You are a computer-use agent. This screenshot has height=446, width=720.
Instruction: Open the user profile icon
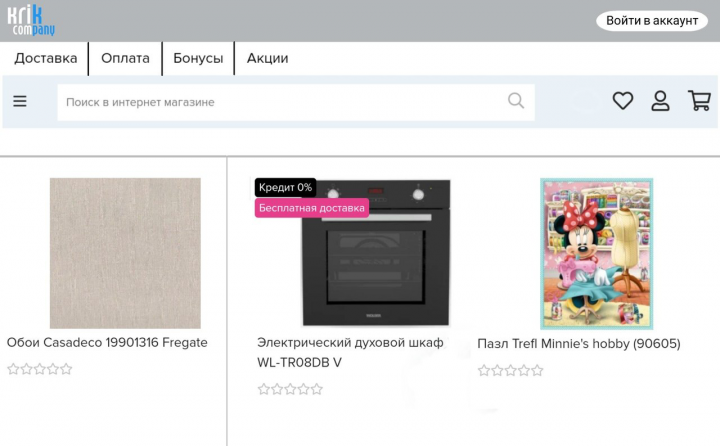660,101
